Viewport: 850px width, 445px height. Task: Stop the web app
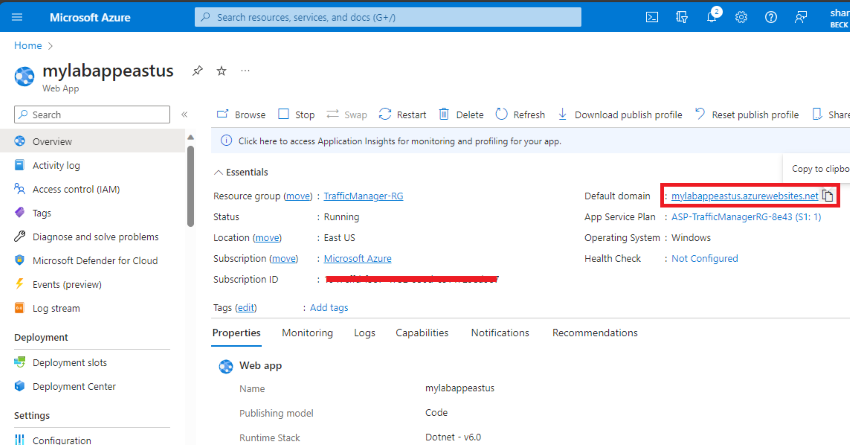[x=297, y=114]
